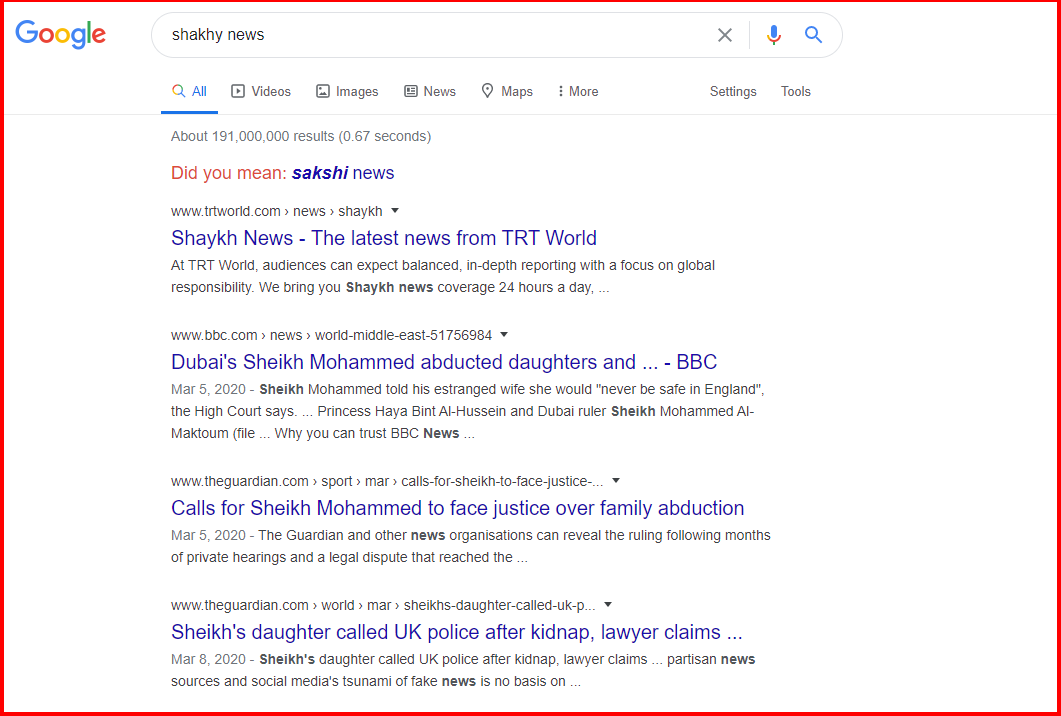1061x716 pixels.
Task: Select the All tab
Action: pyautogui.click(x=189, y=91)
